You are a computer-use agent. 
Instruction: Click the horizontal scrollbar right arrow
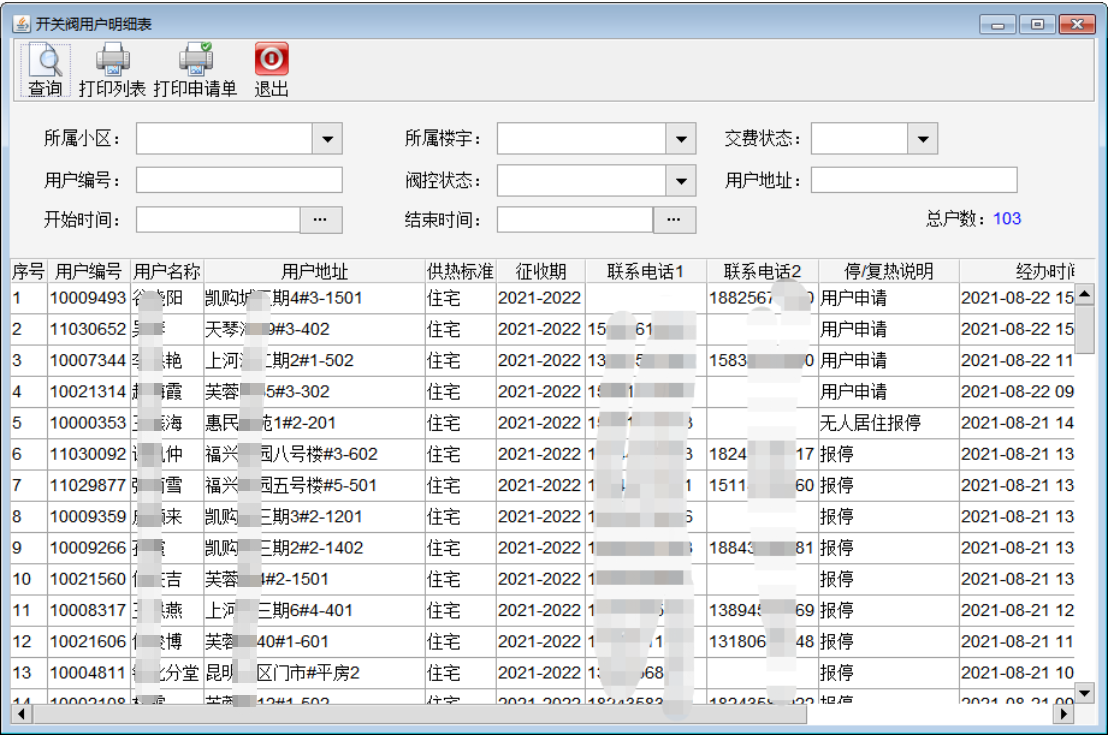(1065, 714)
